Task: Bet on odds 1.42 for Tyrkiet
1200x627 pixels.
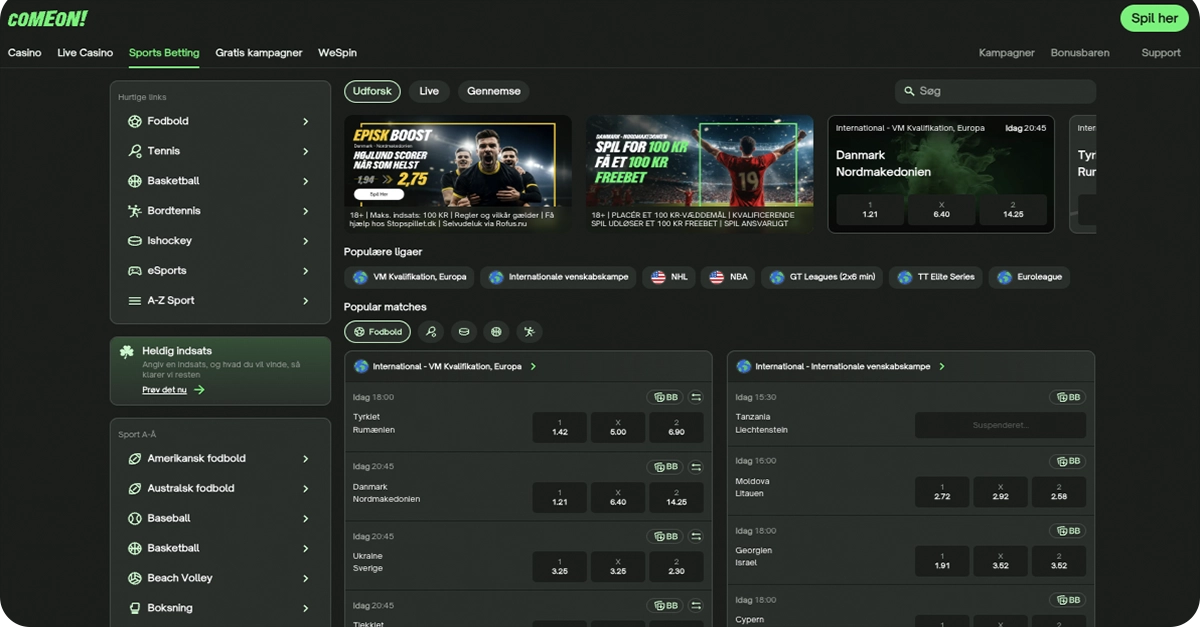Action: click(560, 427)
